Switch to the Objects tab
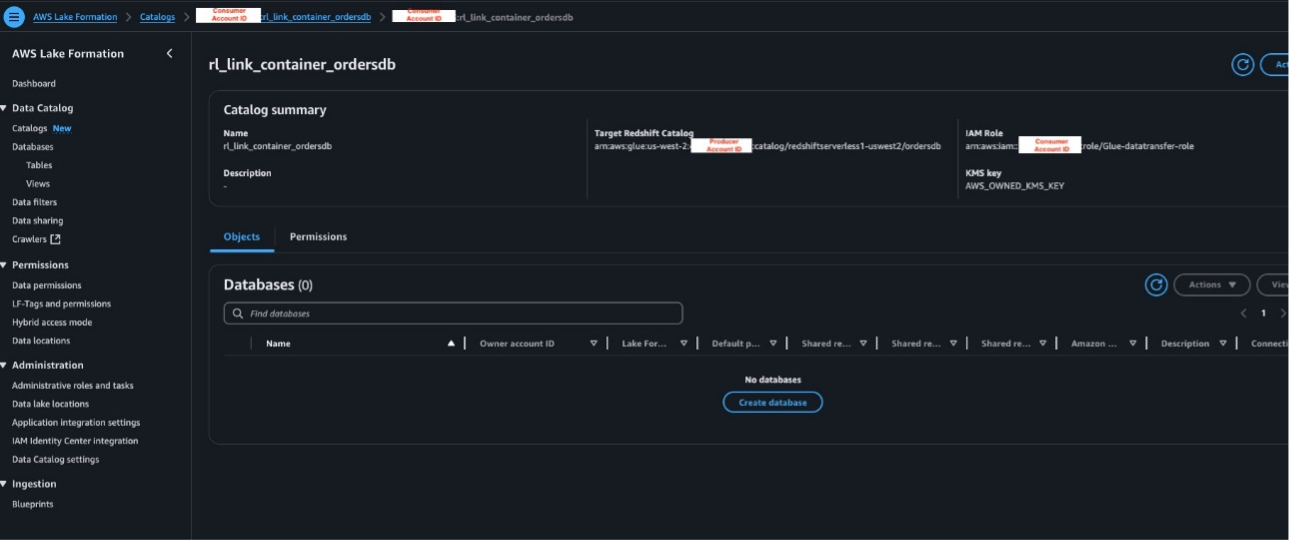 coord(242,237)
